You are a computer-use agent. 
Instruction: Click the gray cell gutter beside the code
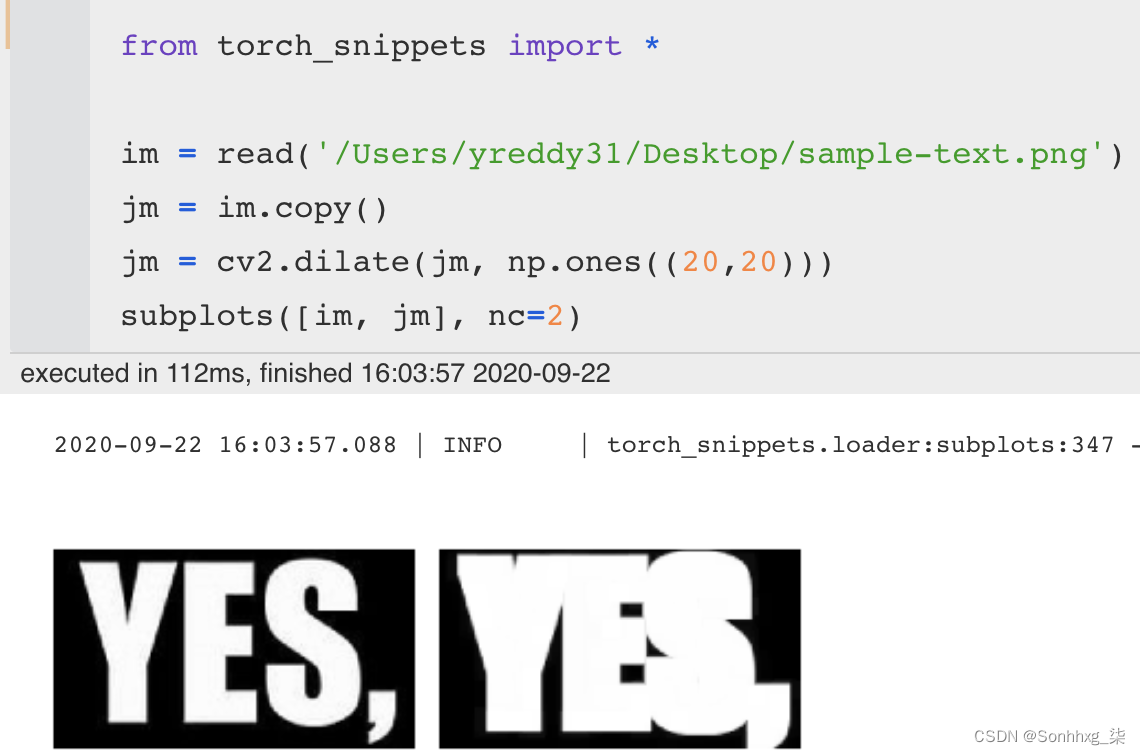tap(50, 176)
